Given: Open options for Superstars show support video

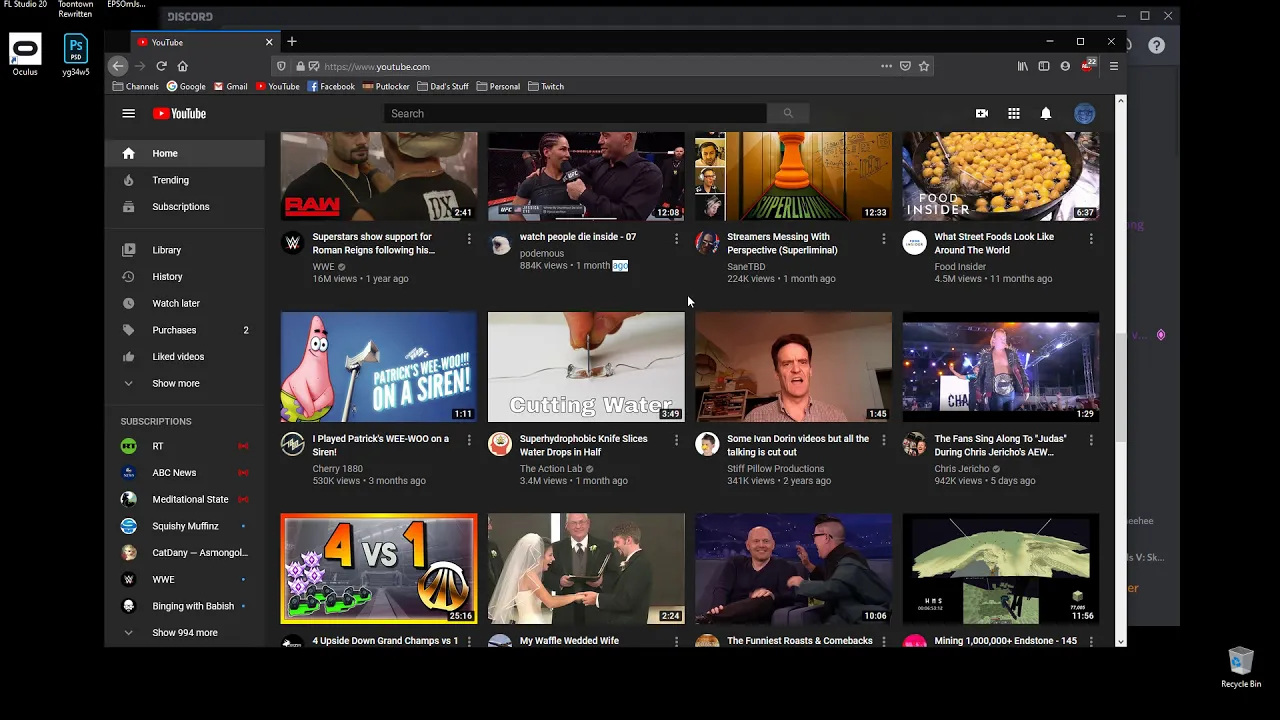Looking at the screenshot, I should coord(469,239).
